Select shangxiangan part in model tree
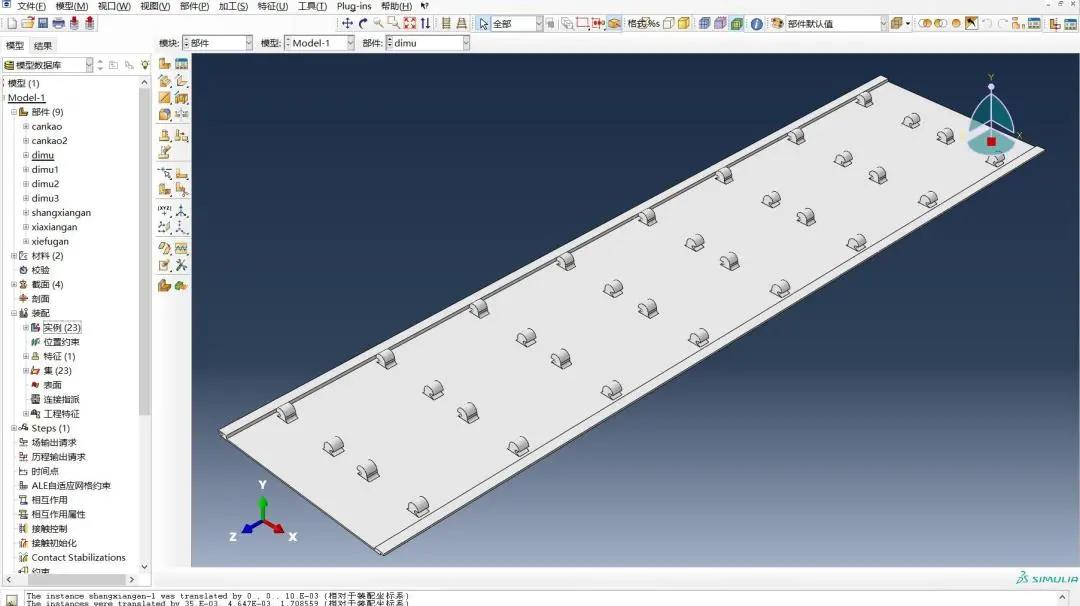The width and height of the screenshot is (1080, 606). tap(61, 213)
